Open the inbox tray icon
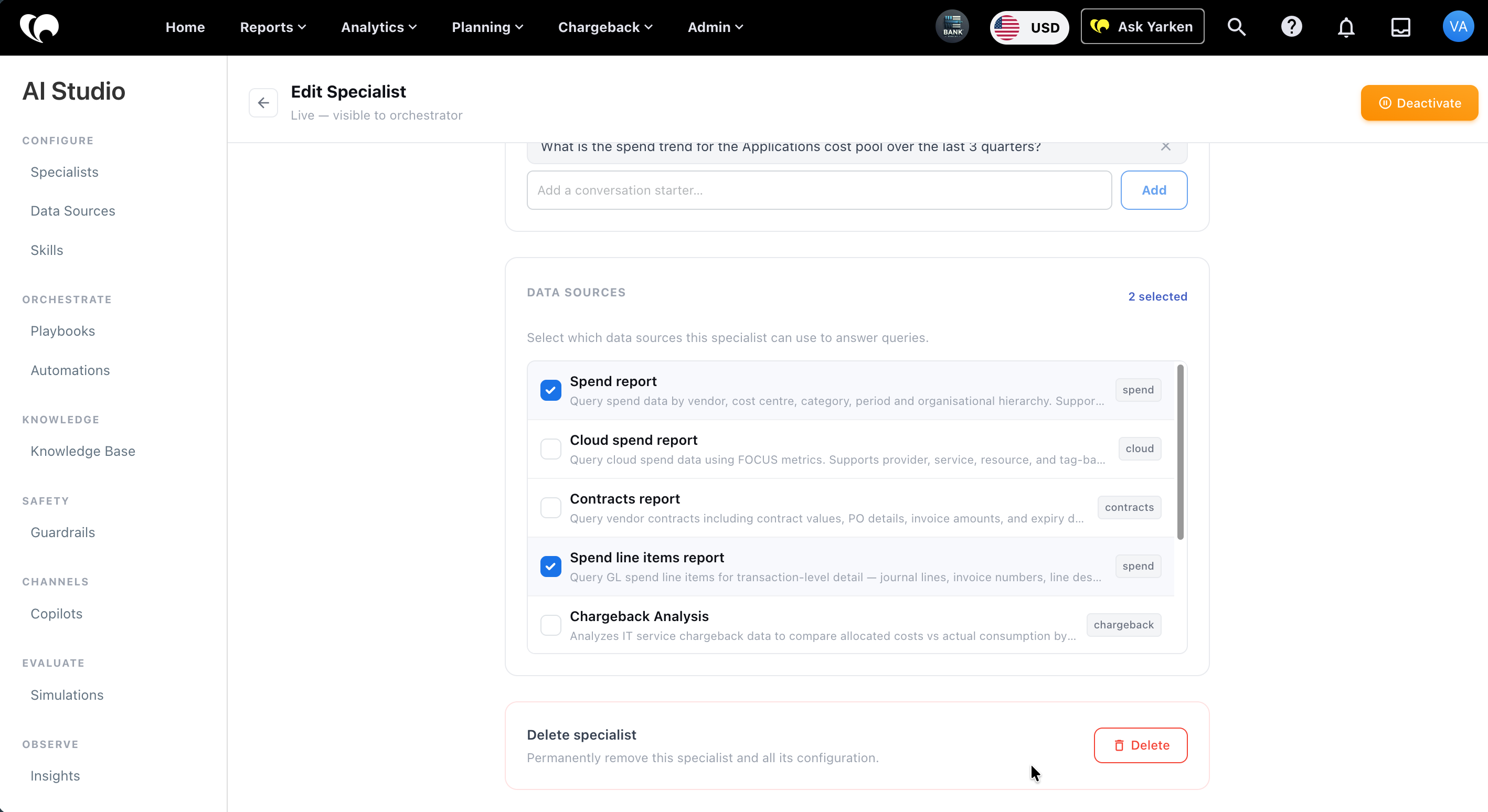1488x812 pixels. pos(1401,27)
